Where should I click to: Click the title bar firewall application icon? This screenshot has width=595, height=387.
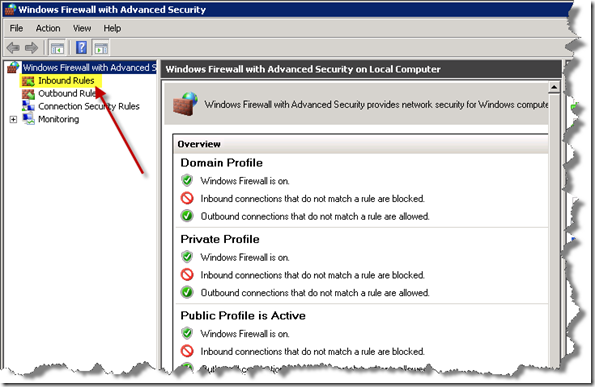(x=11, y=9)
